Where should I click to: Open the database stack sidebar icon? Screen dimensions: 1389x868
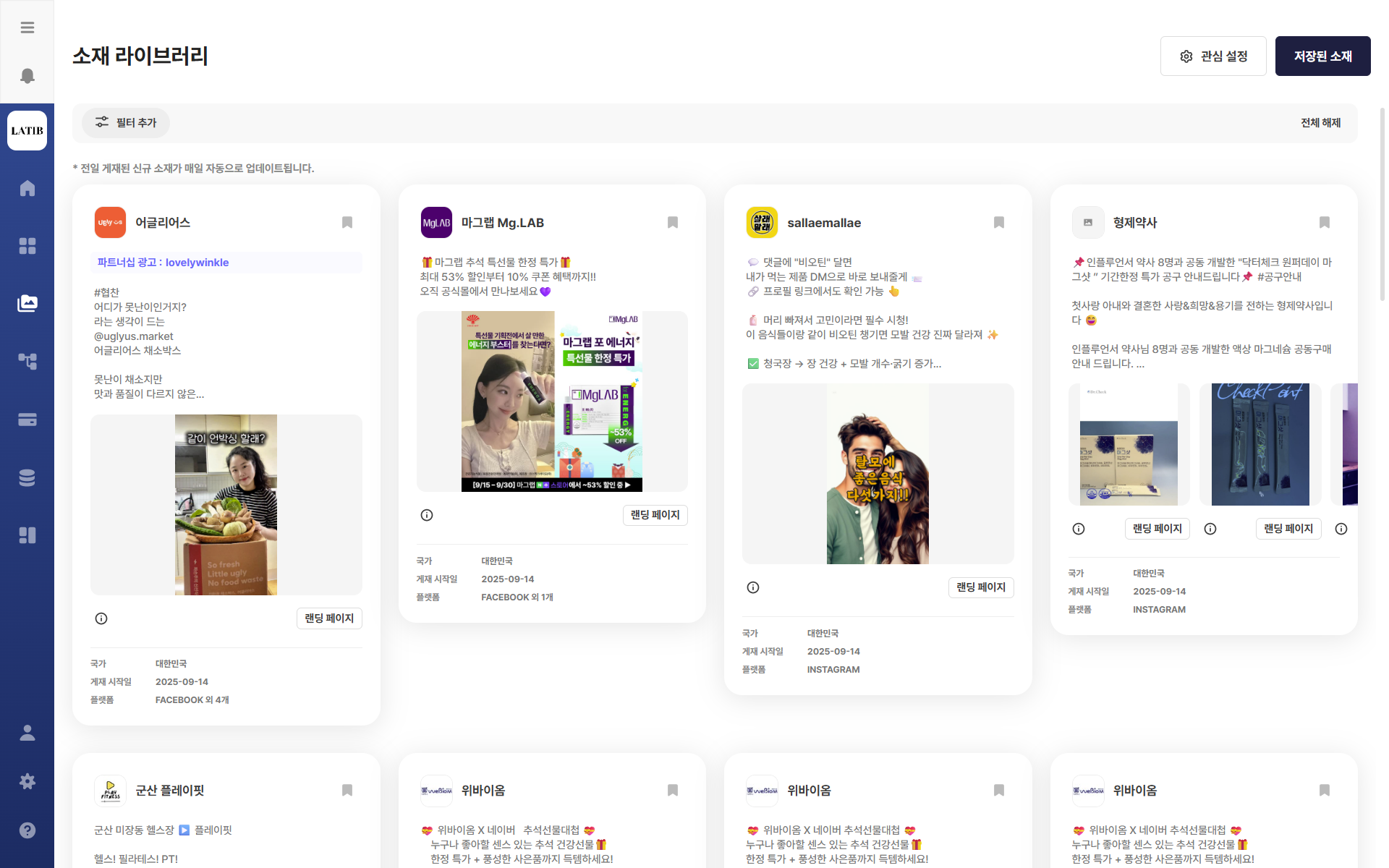(x=27, y=477)
